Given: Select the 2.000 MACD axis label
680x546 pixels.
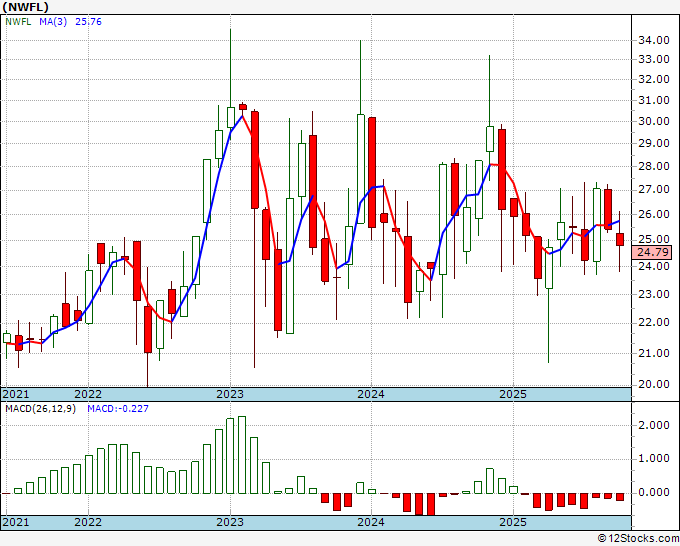Looking at the screenshot, I should [x=654, y=425].
